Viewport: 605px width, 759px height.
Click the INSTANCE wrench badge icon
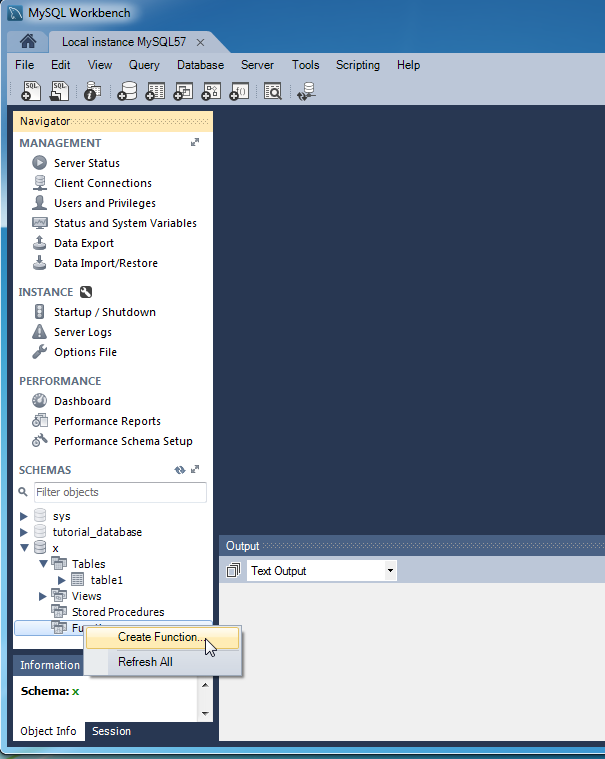tap(86, 292)
